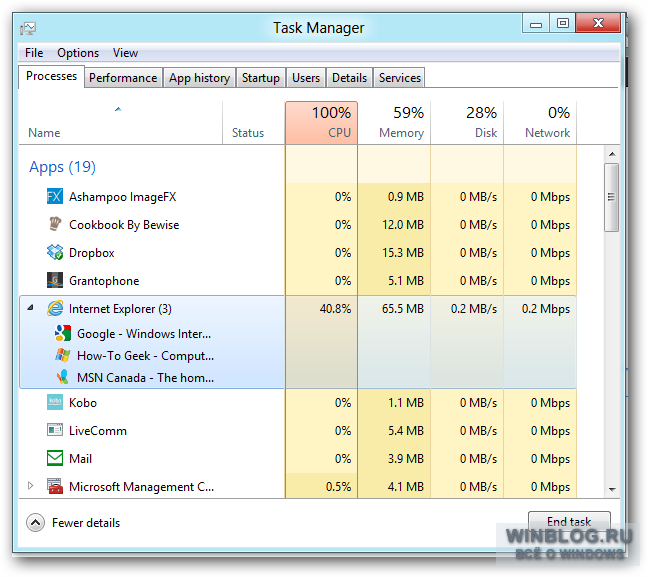Click Internet Explorer's 65.5 MB memory value
Viewport: 650px width, 577px height.
[x=403, y=309]
